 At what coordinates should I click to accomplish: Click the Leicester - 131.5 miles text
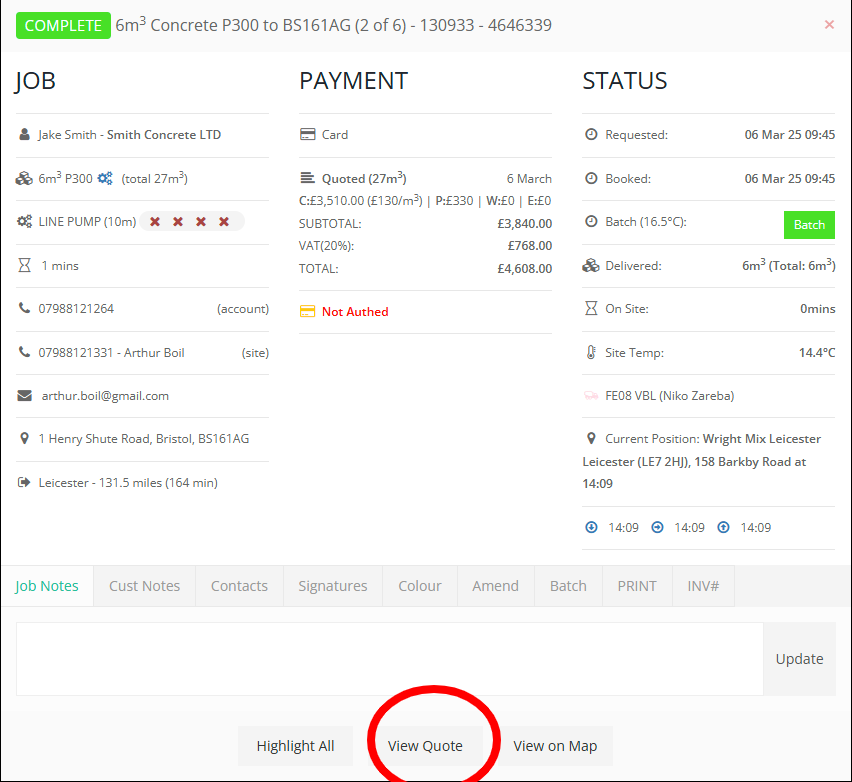128,483
